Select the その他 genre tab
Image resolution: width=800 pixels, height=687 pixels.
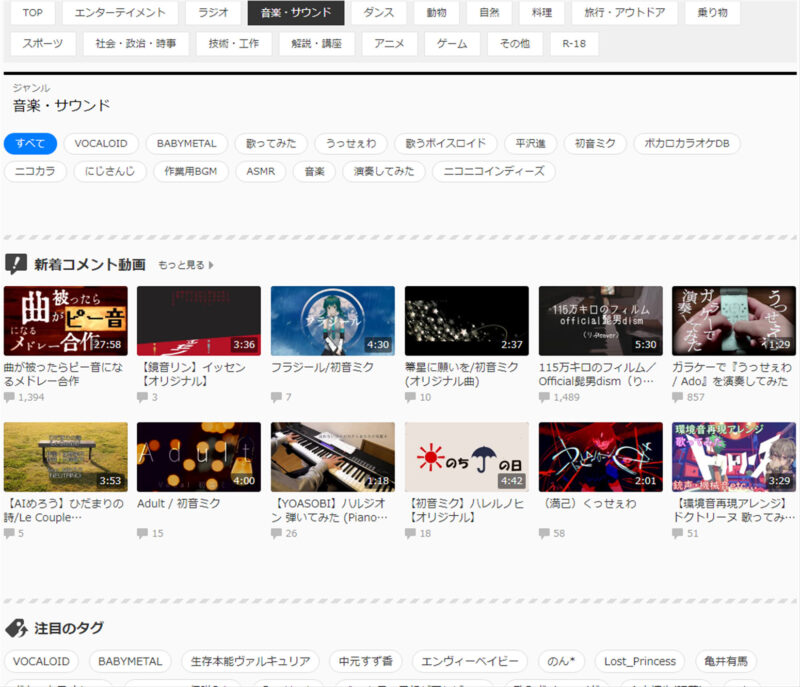click(515, 44)
